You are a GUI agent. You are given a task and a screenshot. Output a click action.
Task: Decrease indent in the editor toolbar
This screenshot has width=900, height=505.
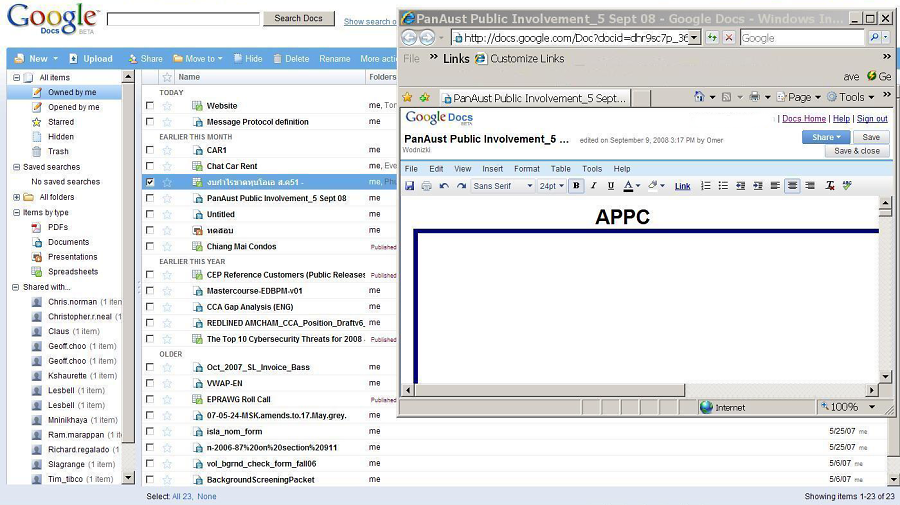coord(740,186)
